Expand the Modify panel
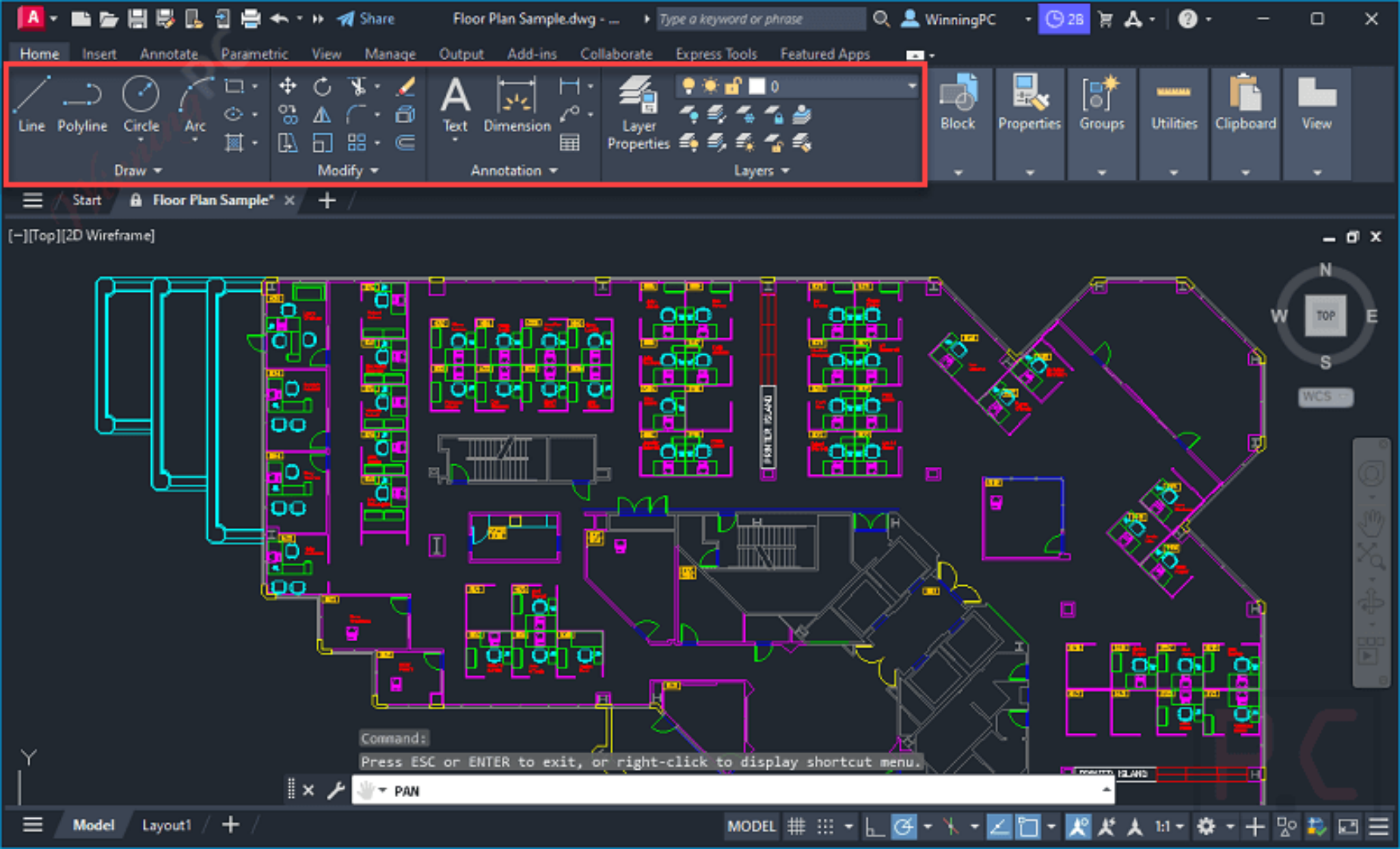This screenshot has height=849, width=1400. coord(347,170)
